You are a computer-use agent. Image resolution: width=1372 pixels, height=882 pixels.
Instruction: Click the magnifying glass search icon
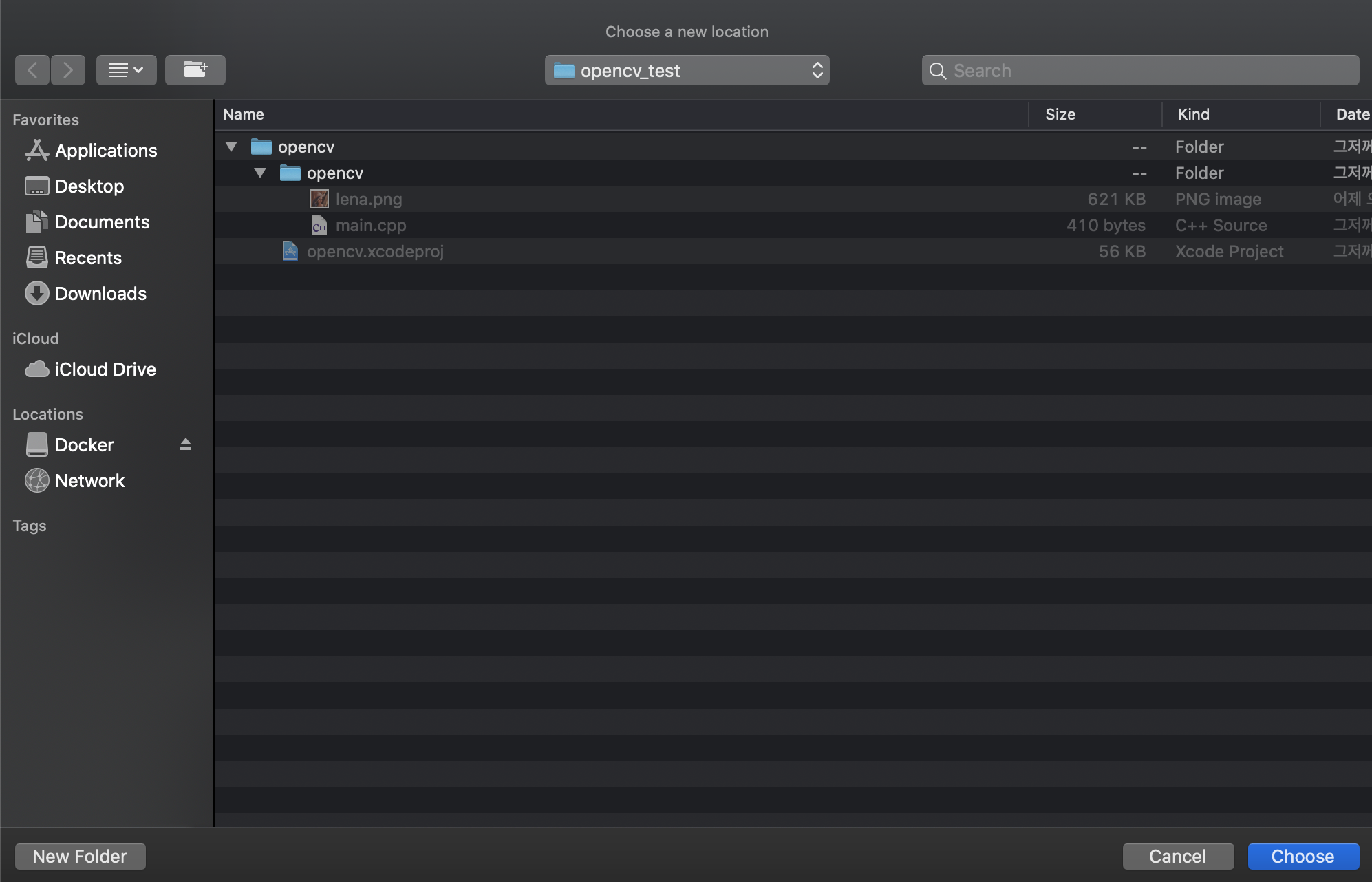pos(937,71)
